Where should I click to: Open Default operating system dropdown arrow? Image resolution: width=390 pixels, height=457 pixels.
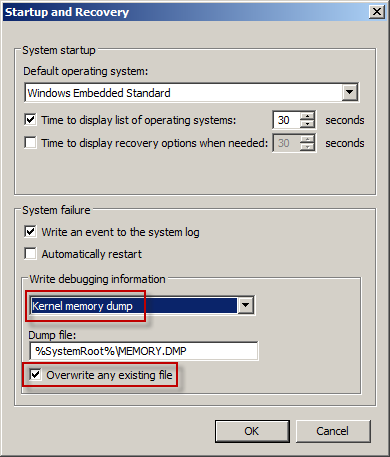(350, 92)
